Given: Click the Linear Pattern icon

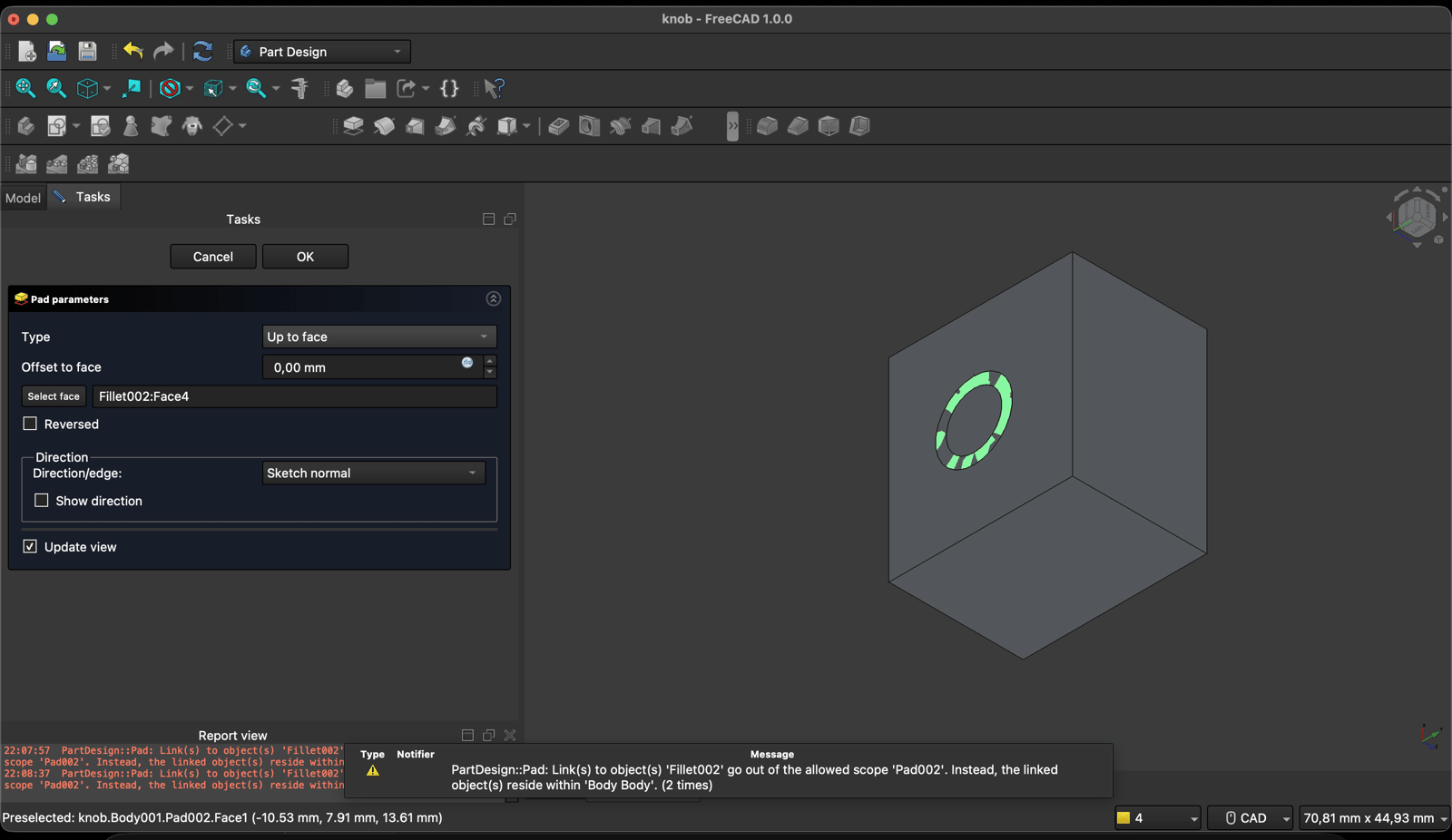Looking at the screenshot, I should (x=57, y=164).
